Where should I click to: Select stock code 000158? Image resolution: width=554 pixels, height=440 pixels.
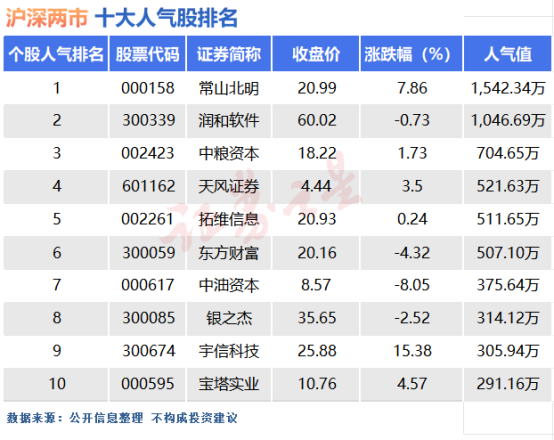(x=148, y=88)
